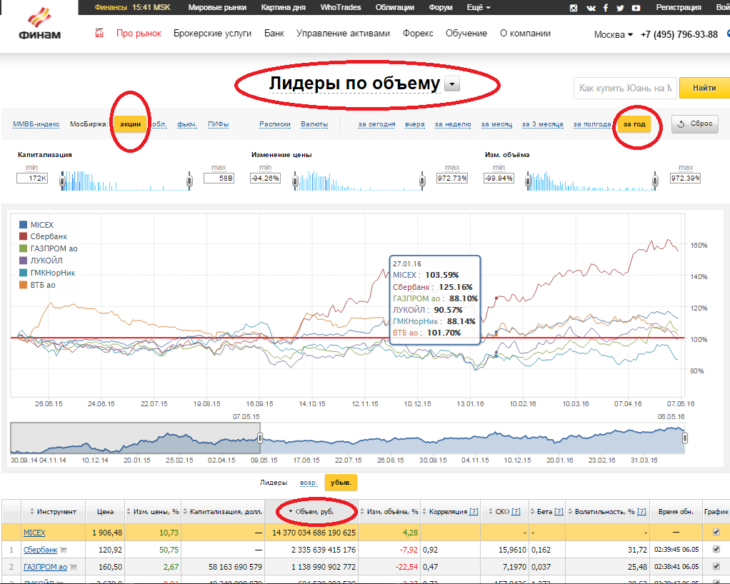The image size is (730, 584).
Task: Toggle MICEX chart checkbox in График column
Action: [x=716, y=532]
